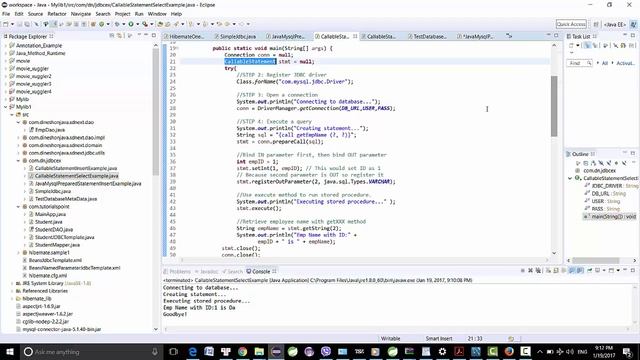Viewport: 640px width, 360px height.
Task: Click the Open Perspective icon next to Quick Access
Action: 596,24
